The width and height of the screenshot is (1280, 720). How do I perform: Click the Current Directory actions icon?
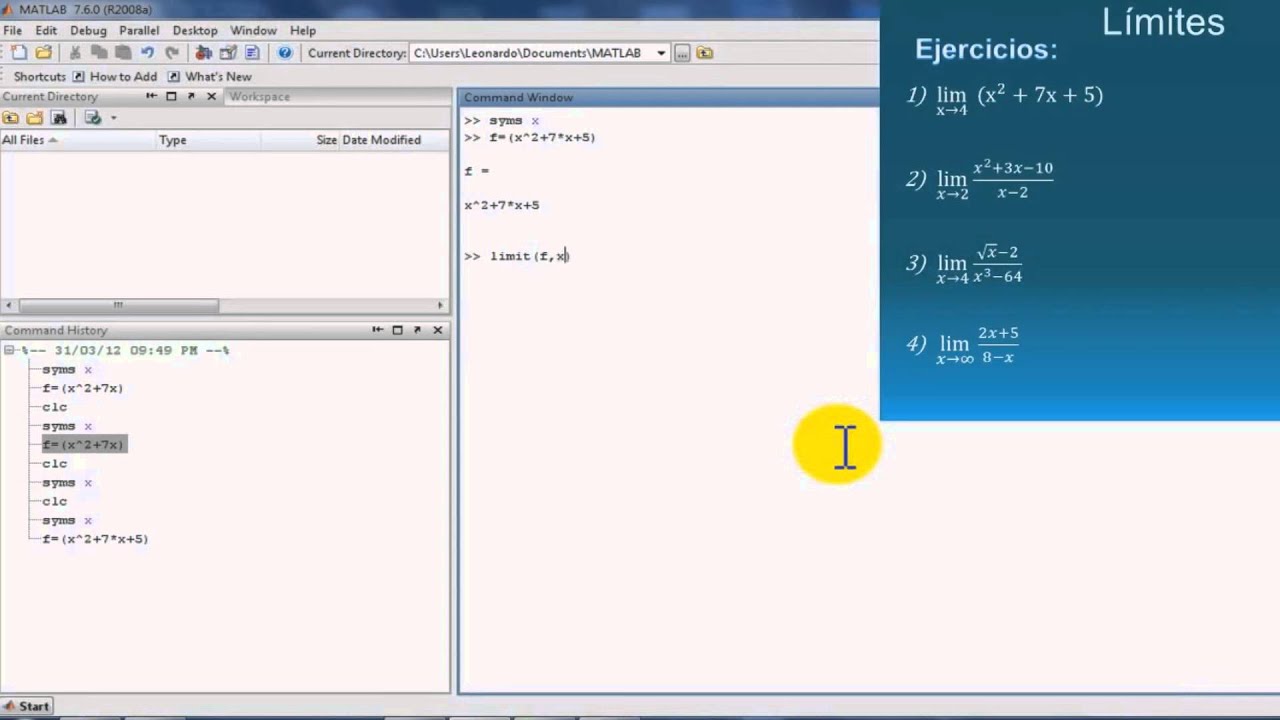93,118
